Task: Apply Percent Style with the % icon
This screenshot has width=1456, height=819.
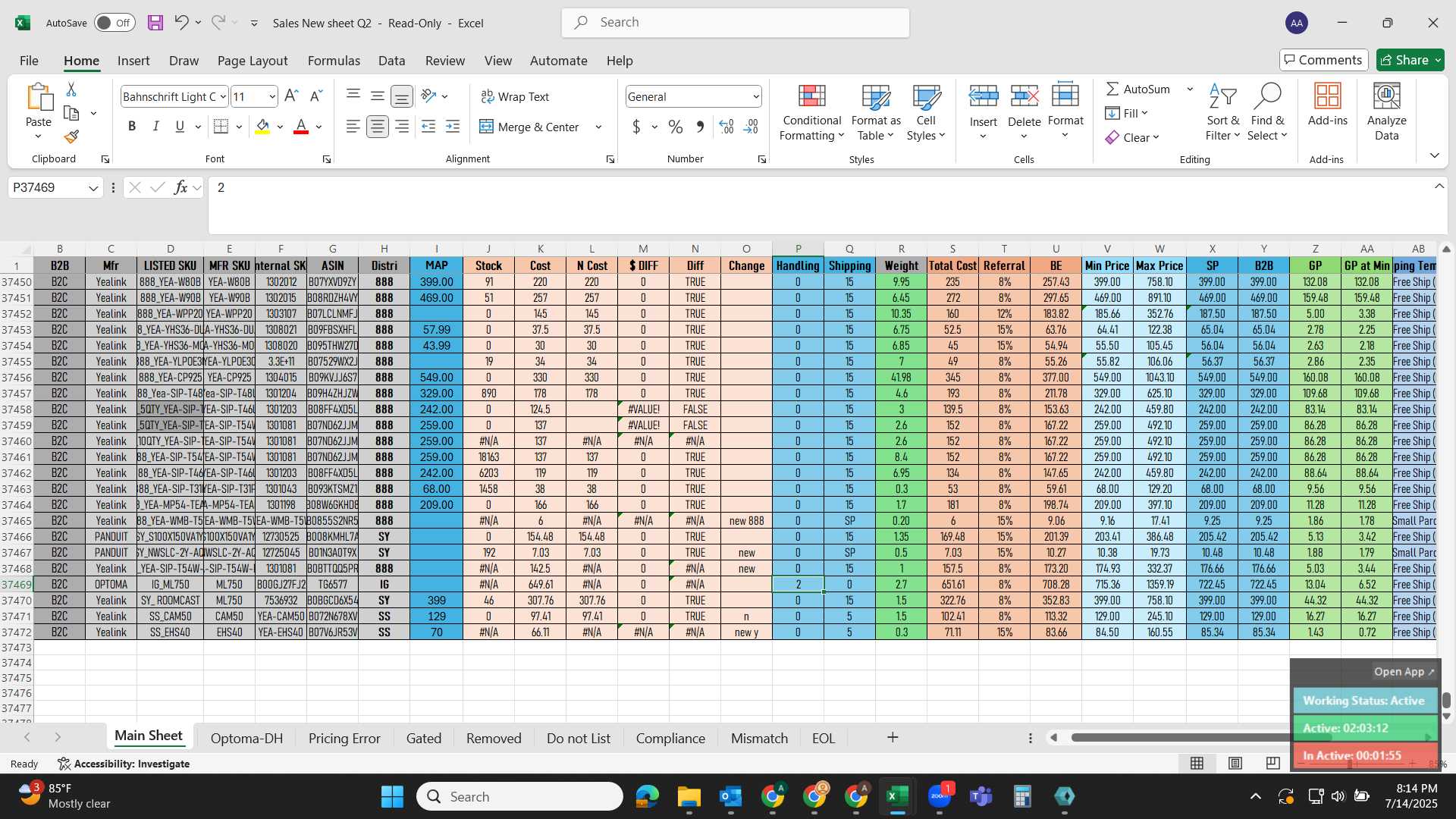Action: coord(675,127)
